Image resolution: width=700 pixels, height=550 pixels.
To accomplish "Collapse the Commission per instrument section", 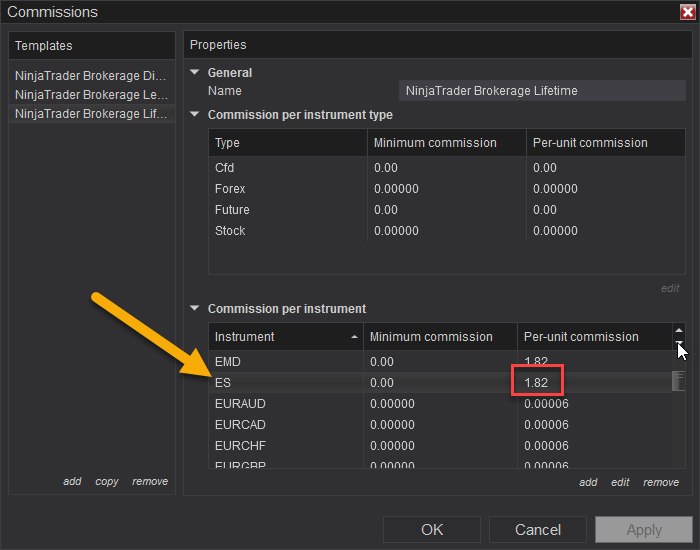I will pyautogui.click(x=195, y=308).
